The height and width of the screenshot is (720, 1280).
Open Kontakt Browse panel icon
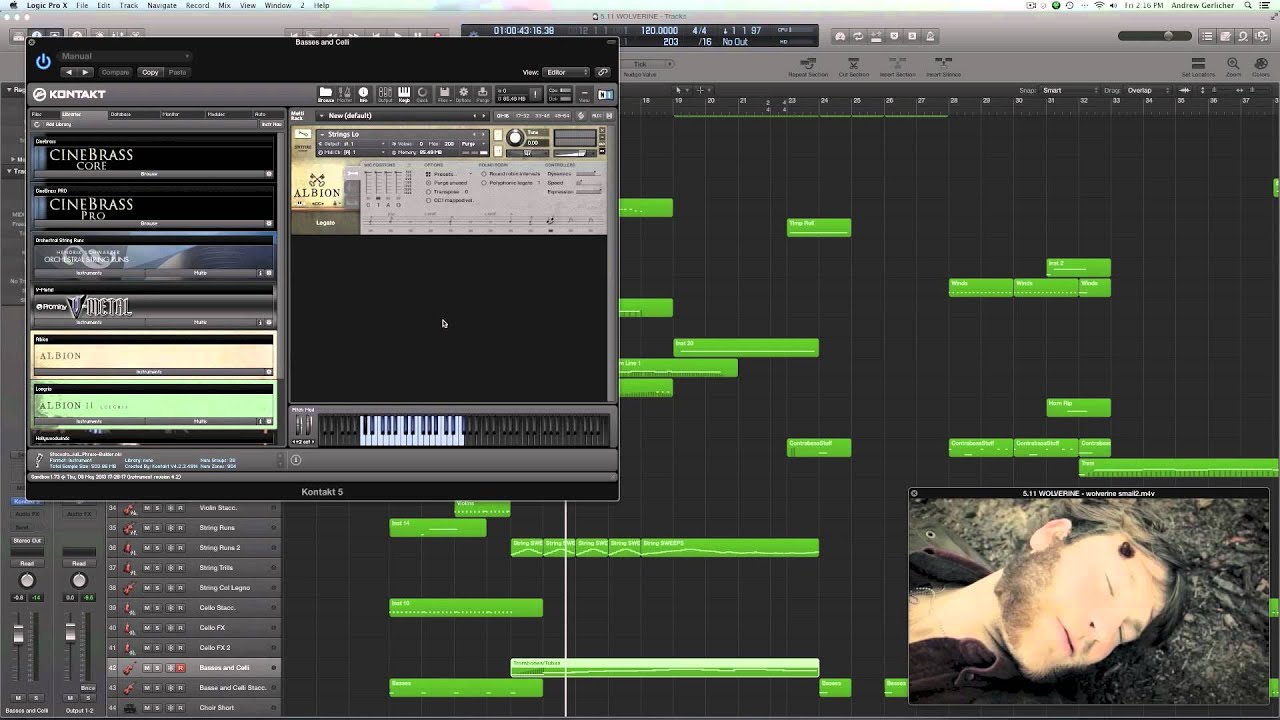pyautogui.click(x=326, y=94)
